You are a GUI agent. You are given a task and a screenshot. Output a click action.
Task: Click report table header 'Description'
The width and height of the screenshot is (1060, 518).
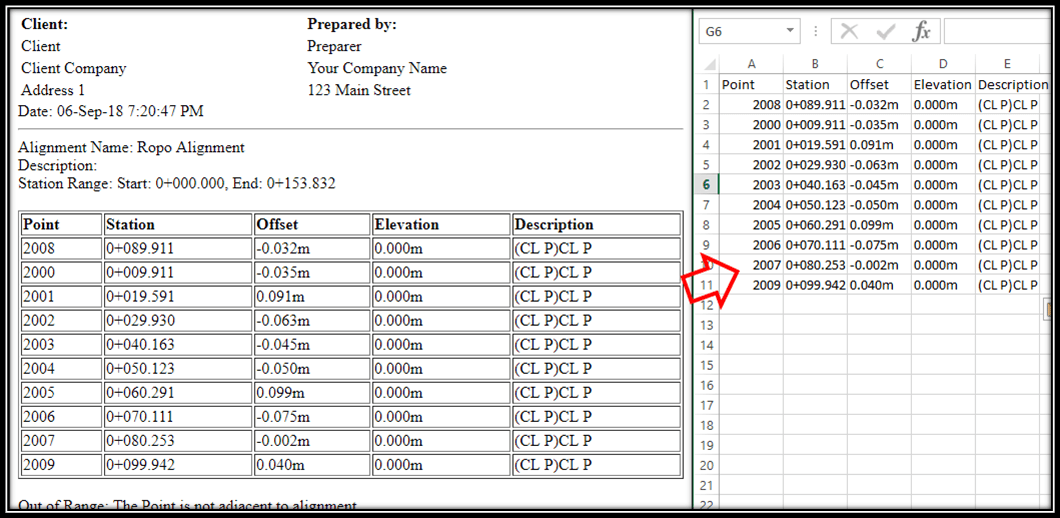click(596, 225)
